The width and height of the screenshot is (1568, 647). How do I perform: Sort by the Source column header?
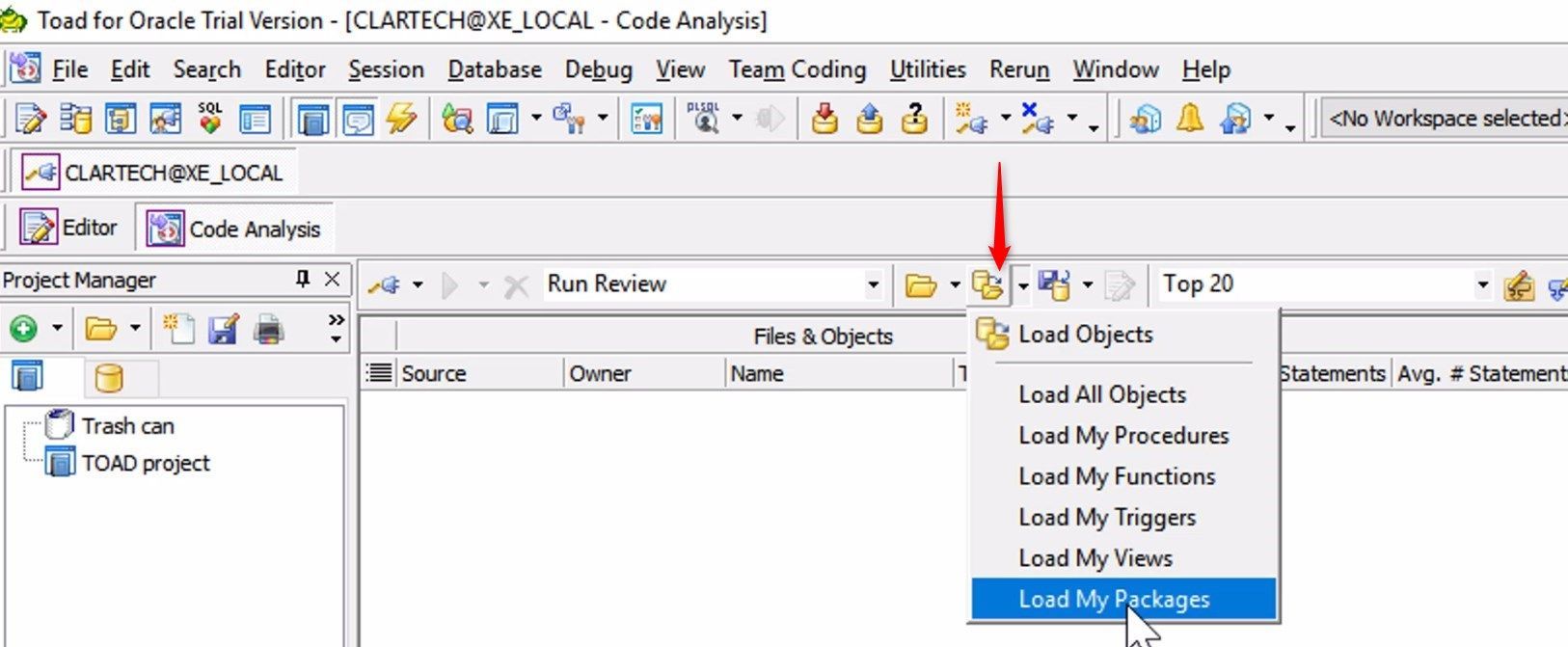[x=478, y=373]
